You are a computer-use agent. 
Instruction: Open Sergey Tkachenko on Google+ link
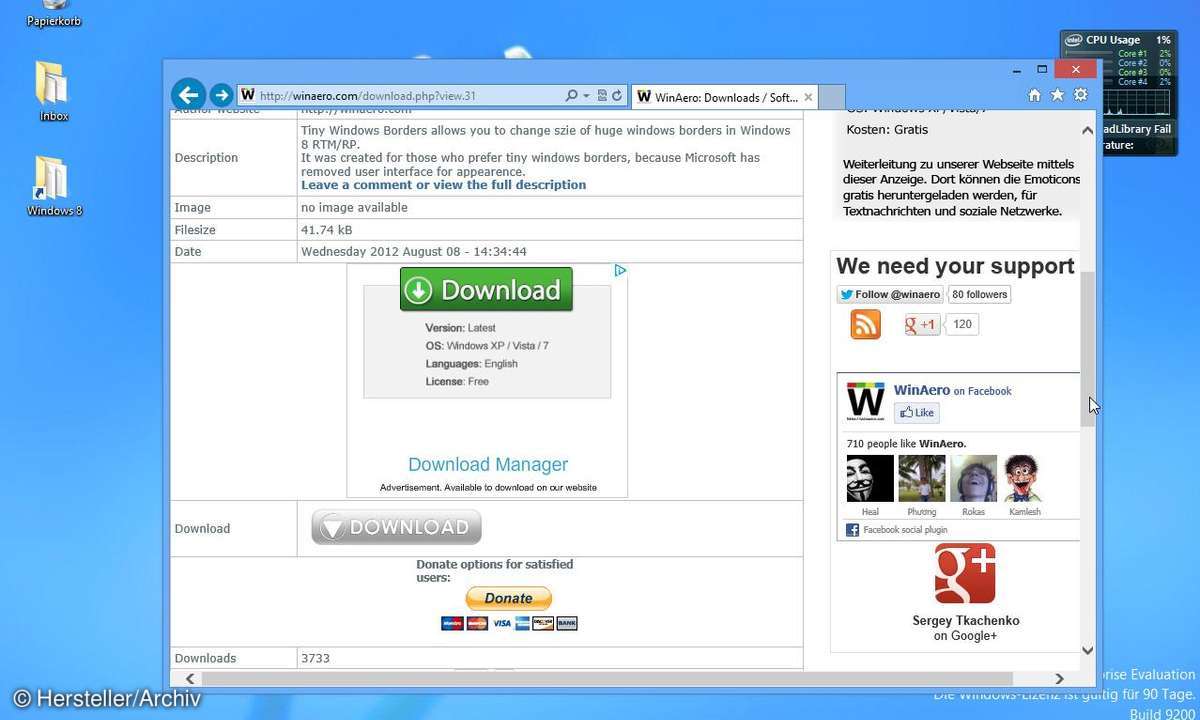965,628
